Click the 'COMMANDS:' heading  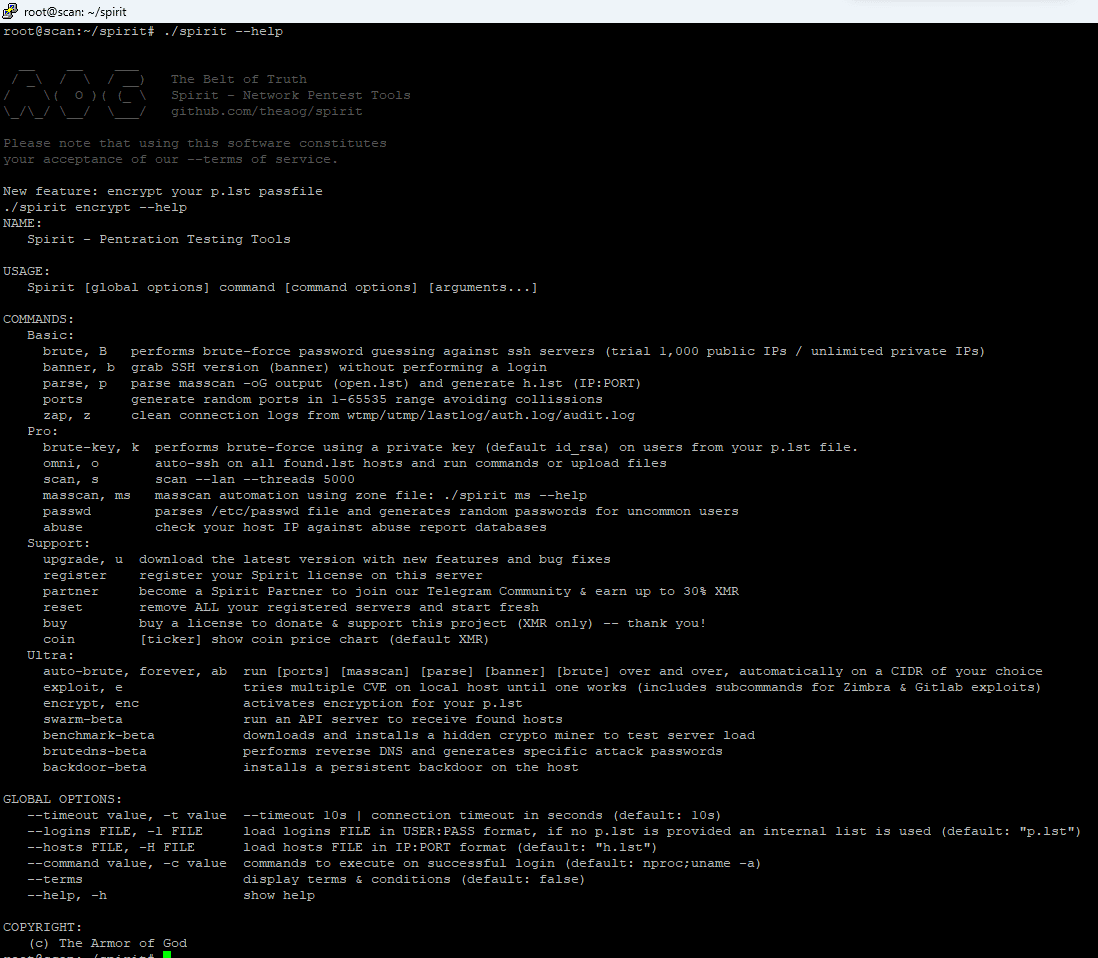(x=39, y=319)
